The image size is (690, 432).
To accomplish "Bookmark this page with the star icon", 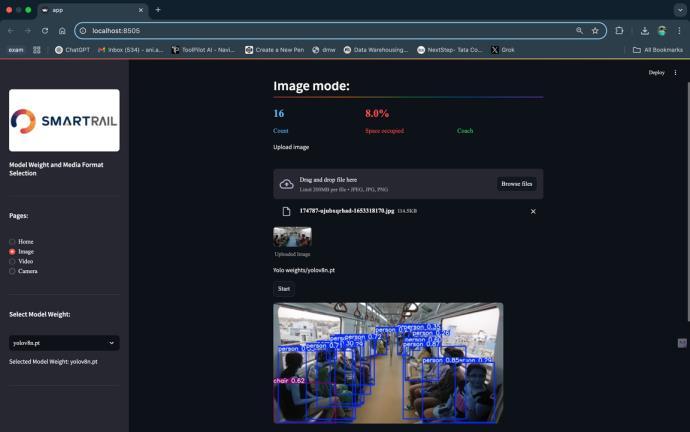I will pyautogui.click(x=595, y=31).
